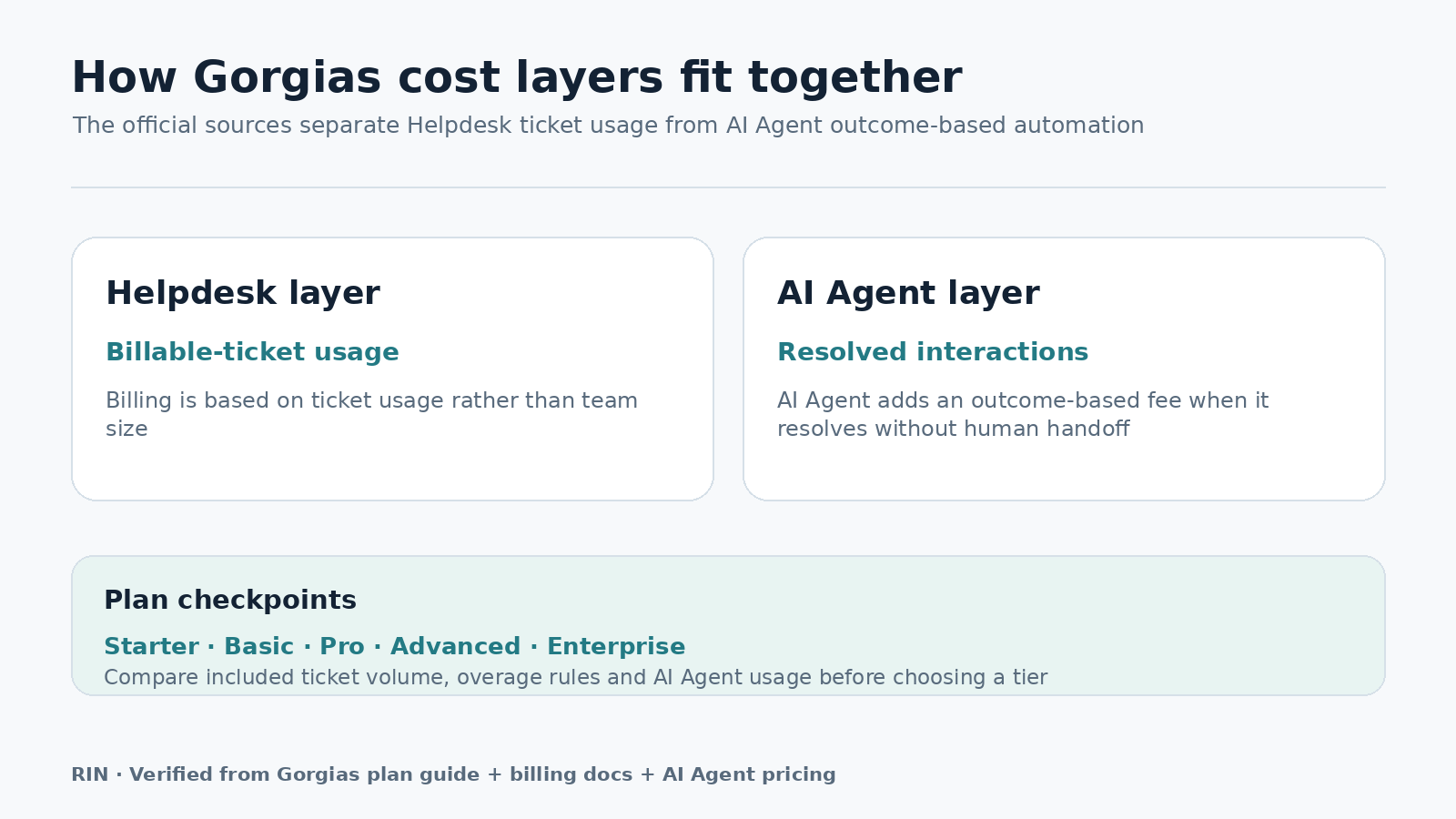The height and width of the screenshot is (819, 1456).
Task: Click the 'Starter · Basic · Pro · Advanced · Enterprise' line
Action: [395, 647]
